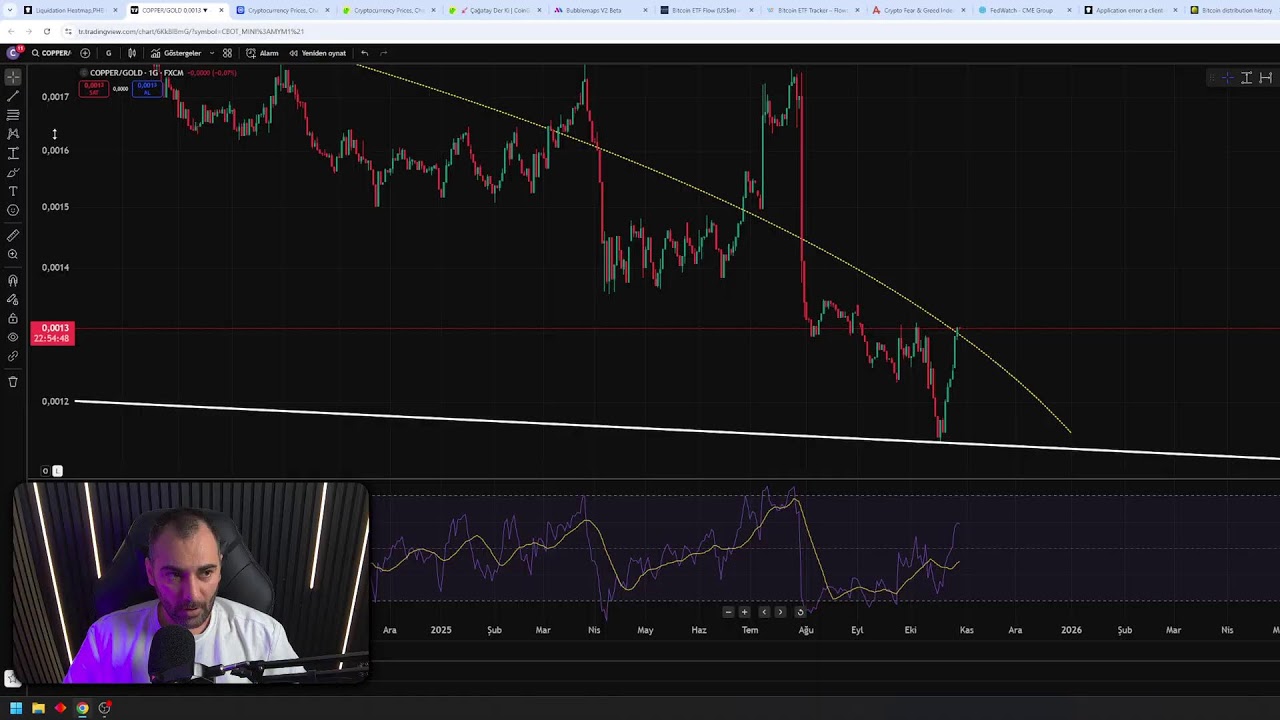The width and height of the screenshot is (1280, 720).
Task: Move chart right with arrow control
Action: [x=781, y=612]
